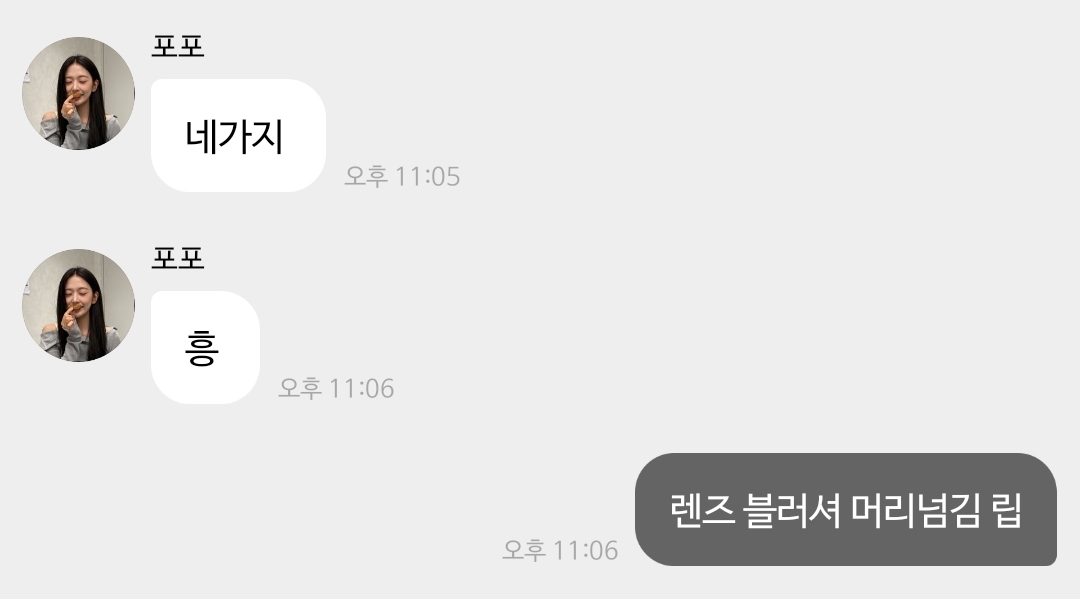Select the 흥 message bubble
This screenshot has height=599, width=1080.
coord(205,348)
